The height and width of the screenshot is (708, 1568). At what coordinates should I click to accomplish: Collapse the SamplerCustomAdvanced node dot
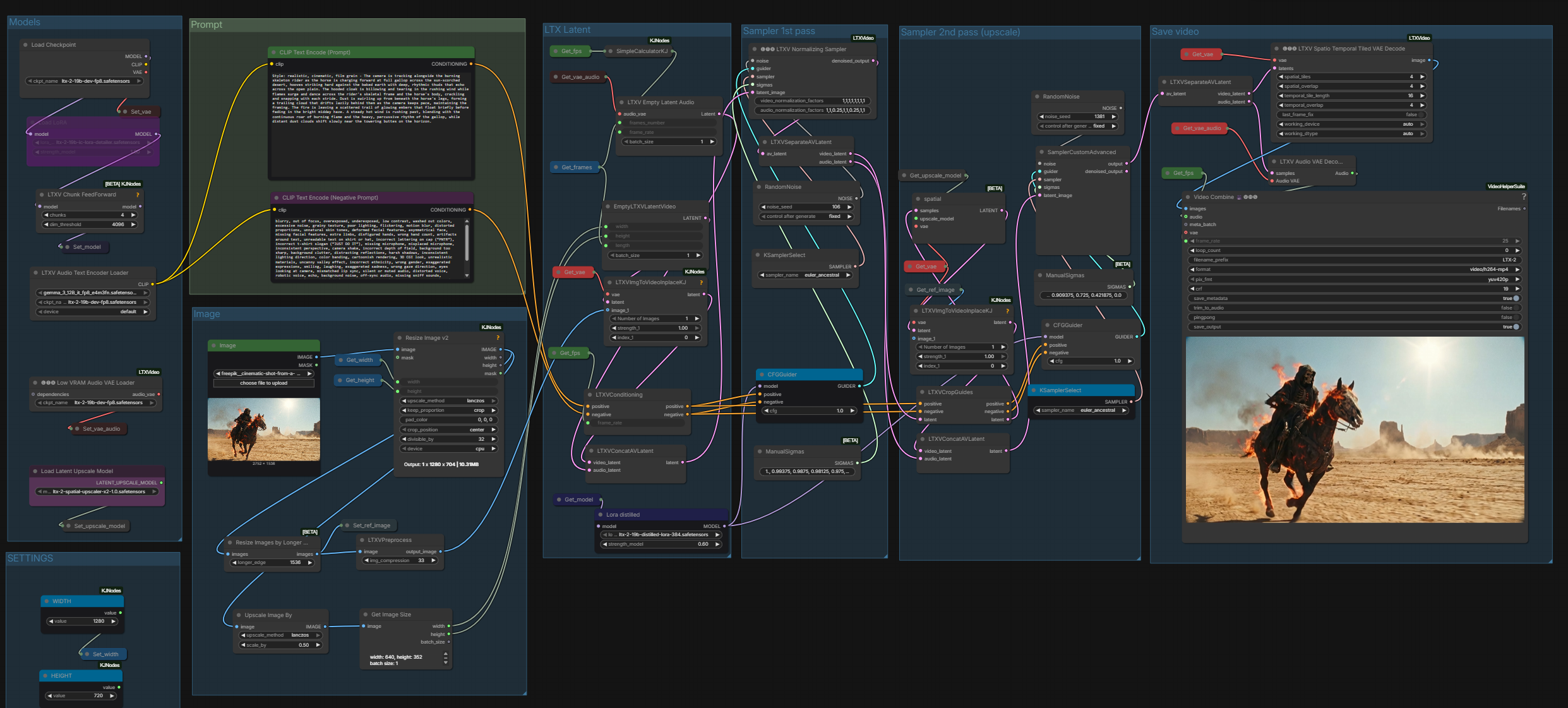pyautogui.click(x=1041, y=152)
